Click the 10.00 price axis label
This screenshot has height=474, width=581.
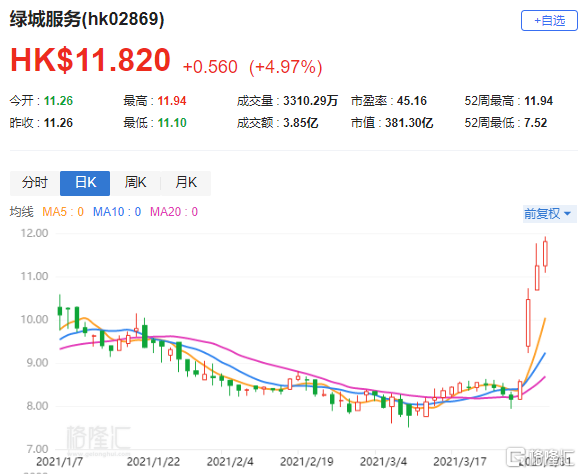[34, 319]
